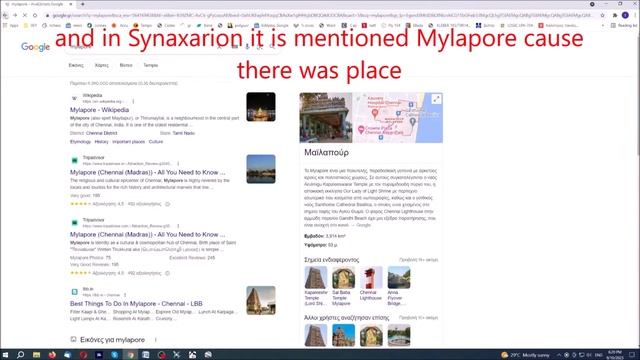Image resolution: width=640 pixels, height=360 pixels.
Task: View more Σημεία ενδιαφέροντος places
Action: 418,260
